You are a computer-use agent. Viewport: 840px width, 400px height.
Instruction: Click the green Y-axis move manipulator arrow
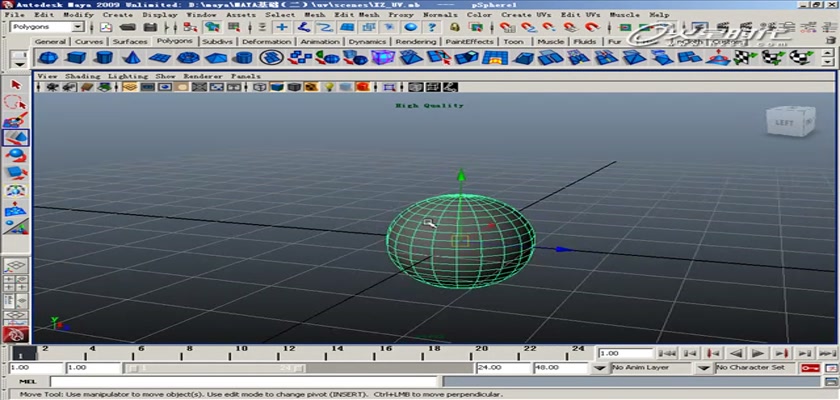(460, 177)
